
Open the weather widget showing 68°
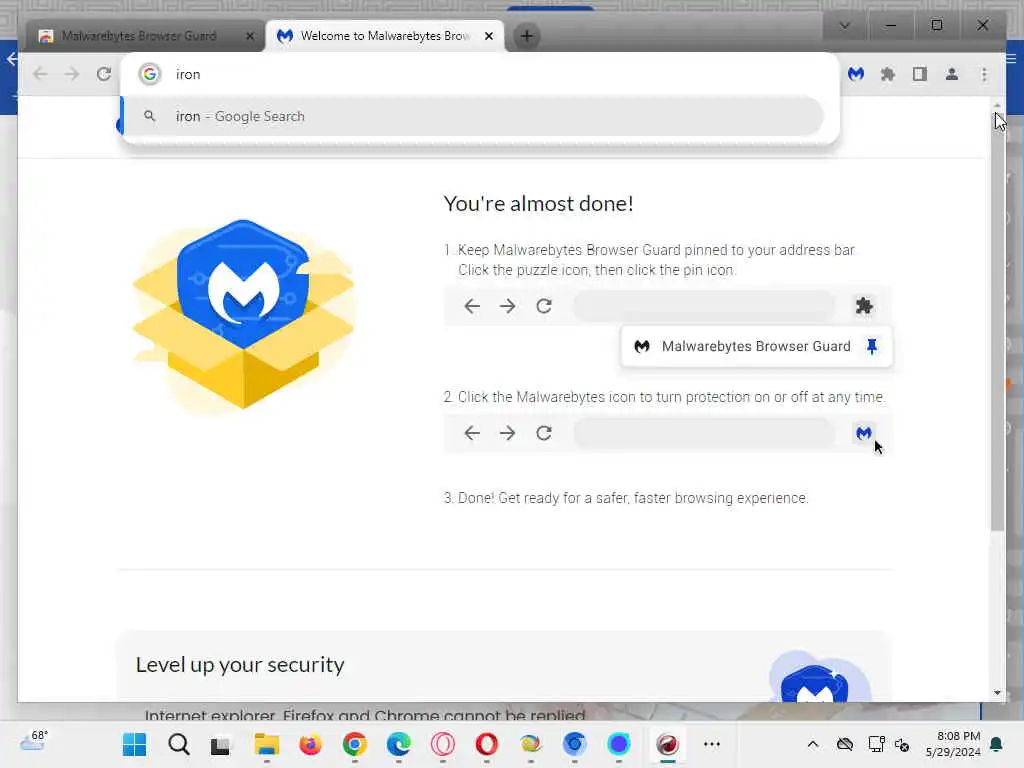point(33,742)
